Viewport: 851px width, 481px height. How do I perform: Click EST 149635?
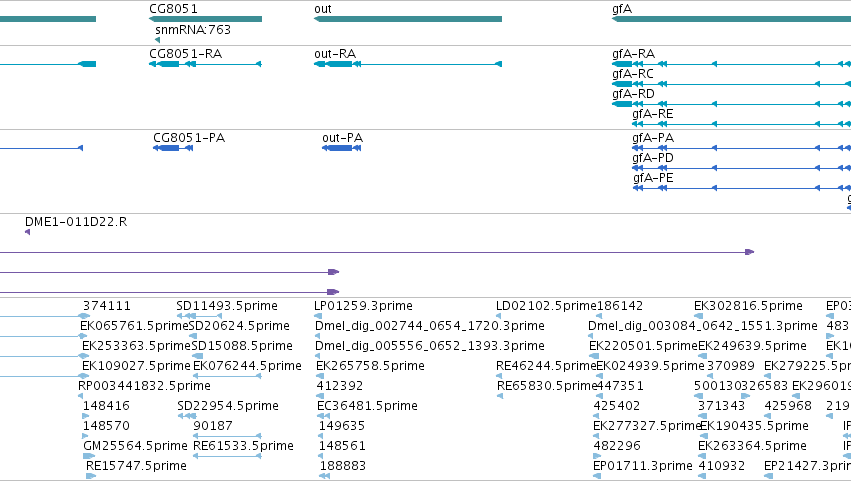click(x=342, y=427)
